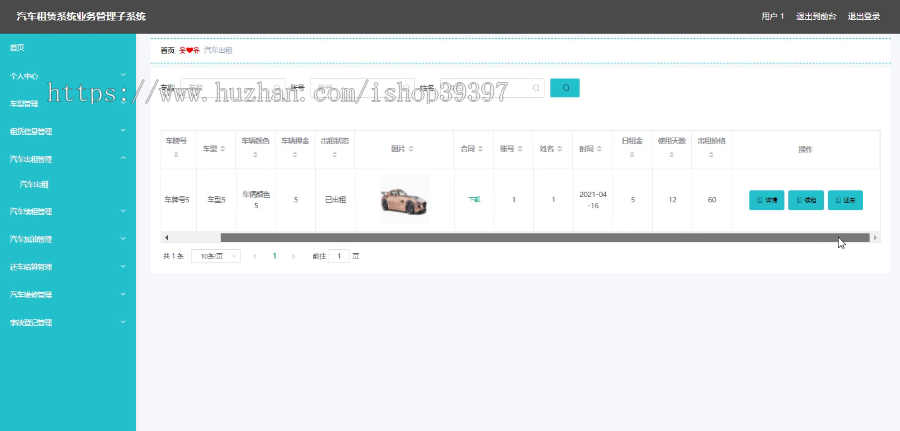Click the left arrow of the table's horizontal scrollbar
The image size is (900, 431).
(166, 237)
